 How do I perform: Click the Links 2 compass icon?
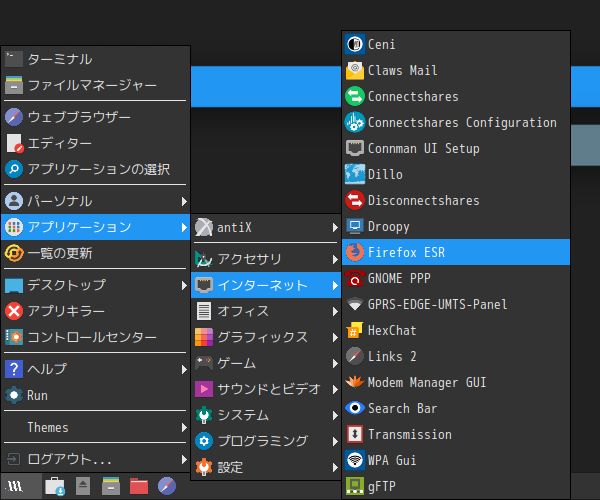[x=355, y=357]
